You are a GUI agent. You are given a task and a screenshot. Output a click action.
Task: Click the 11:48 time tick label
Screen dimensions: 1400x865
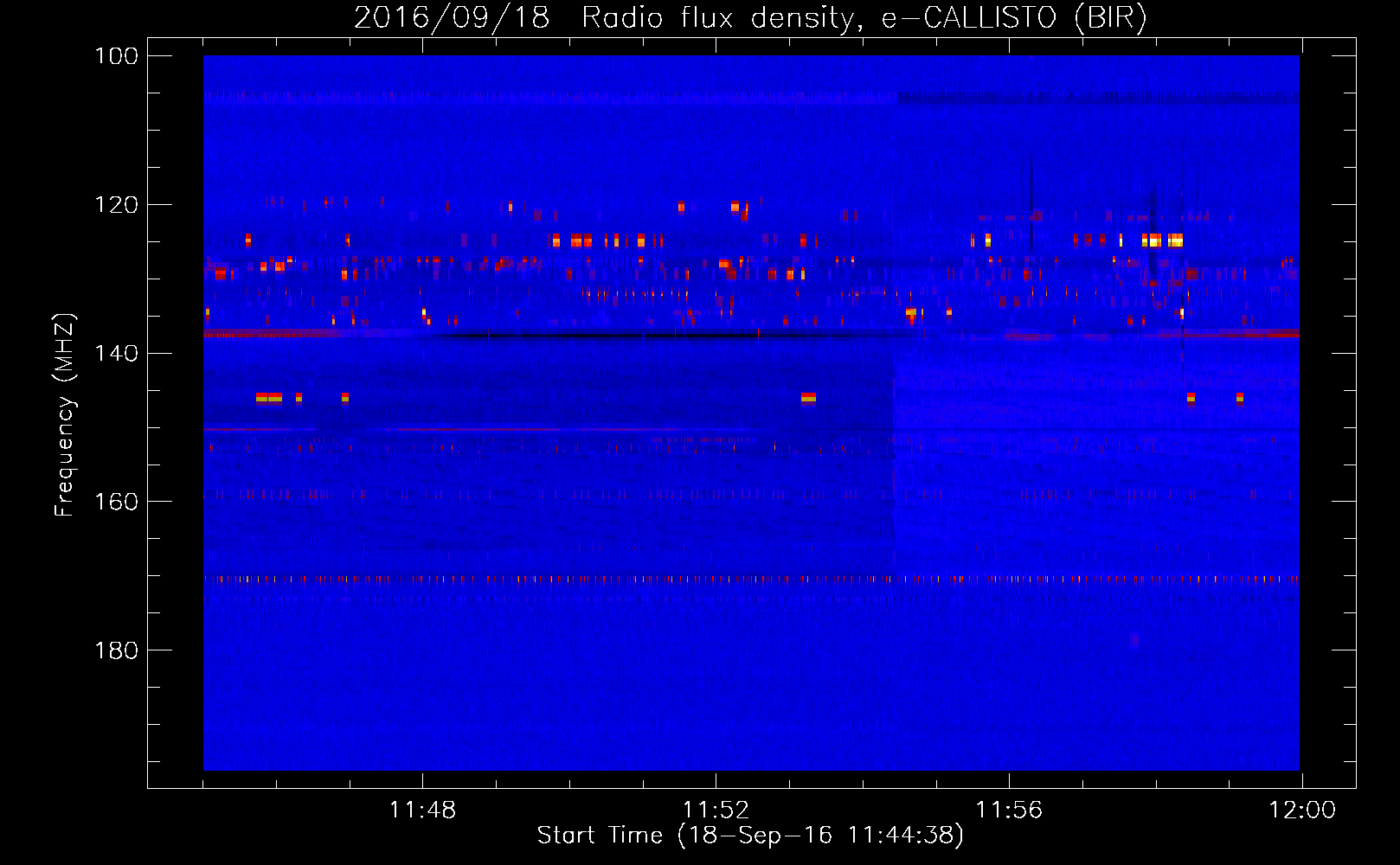pos(422,811)
